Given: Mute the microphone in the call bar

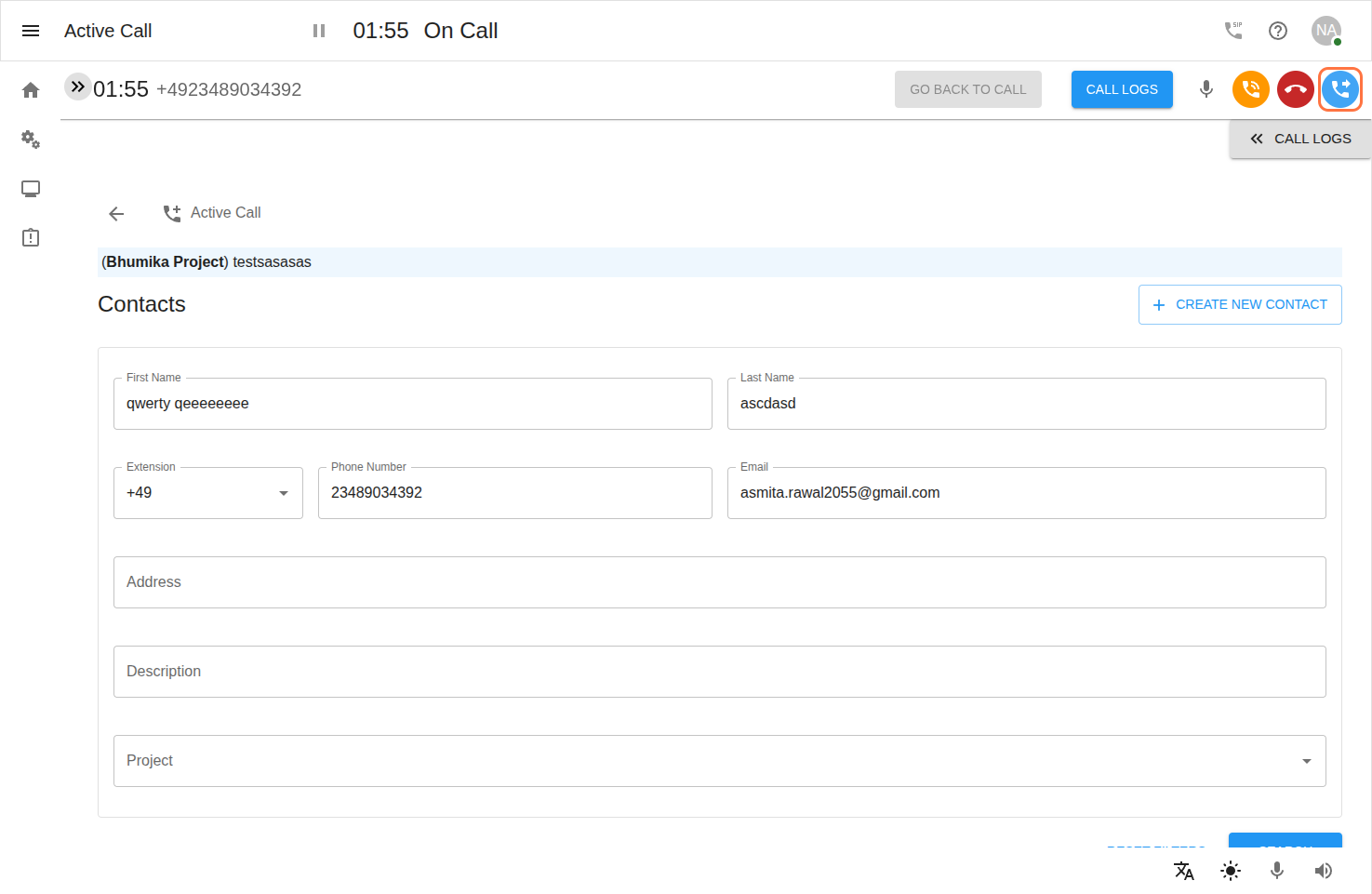Looking at the screenshot, I should click(x=1206, y=89).
